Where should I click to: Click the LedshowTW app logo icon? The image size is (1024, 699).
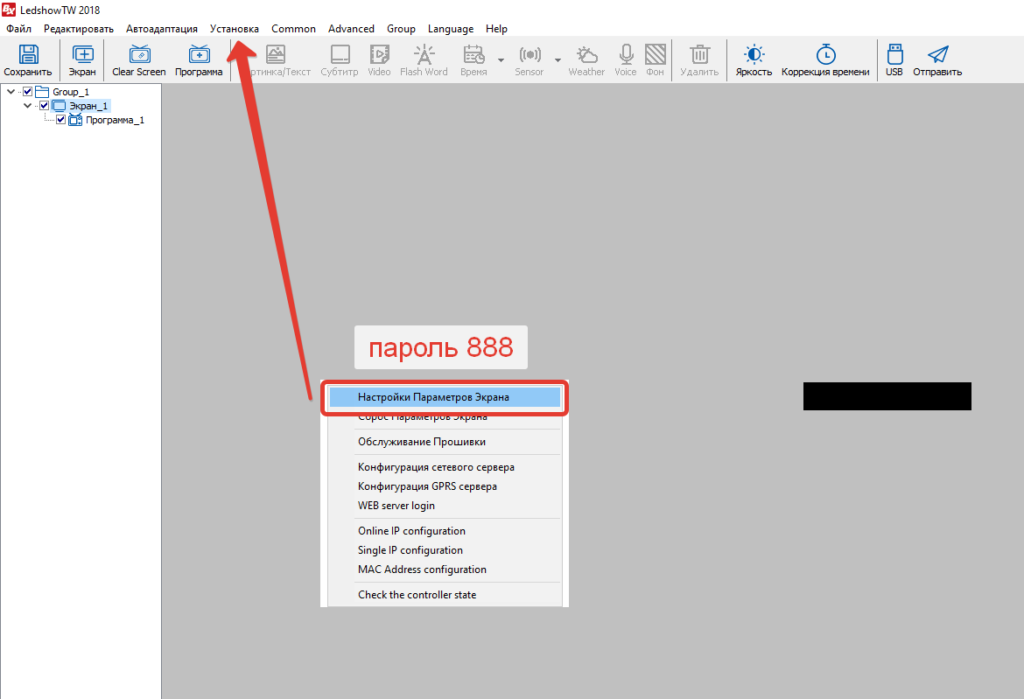point(8,9)
